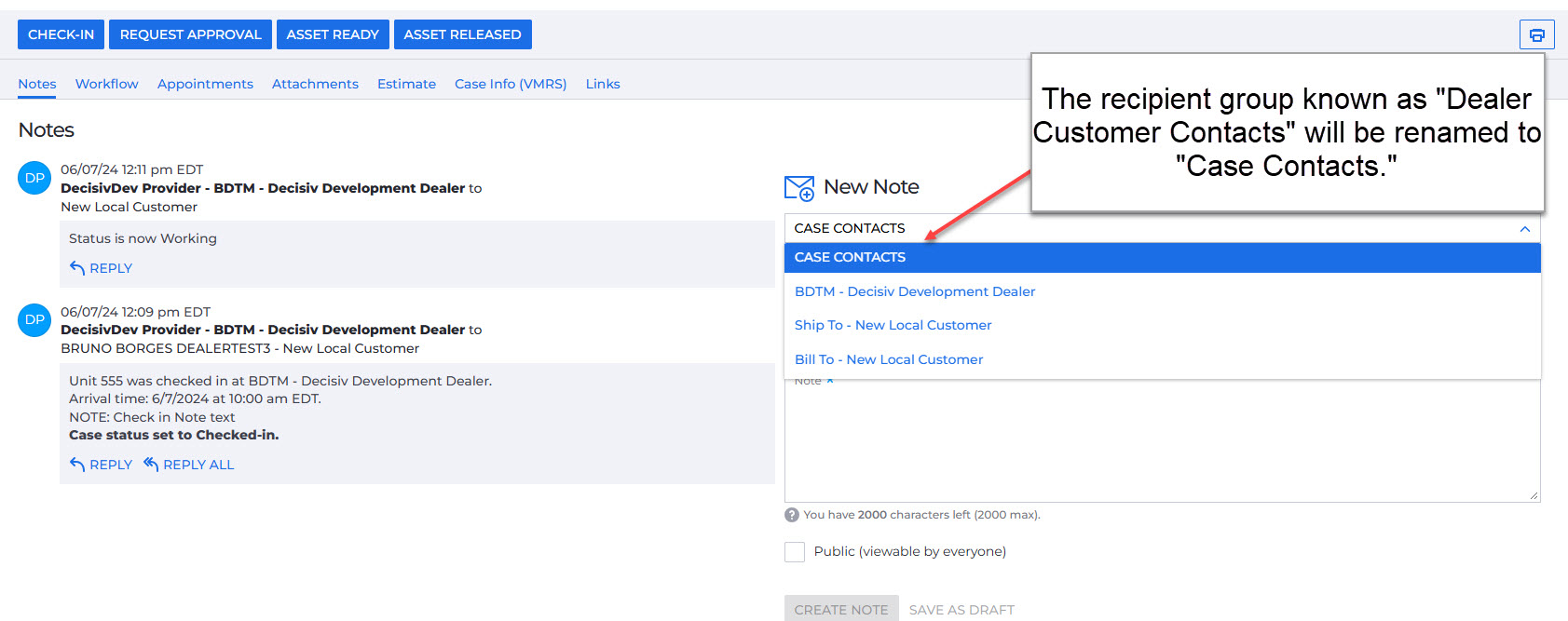Screen dimensions: 1568x621
Task: Choose BDTM - Decisiv Development Dealer recipient
Action: [x=914, y=291]
